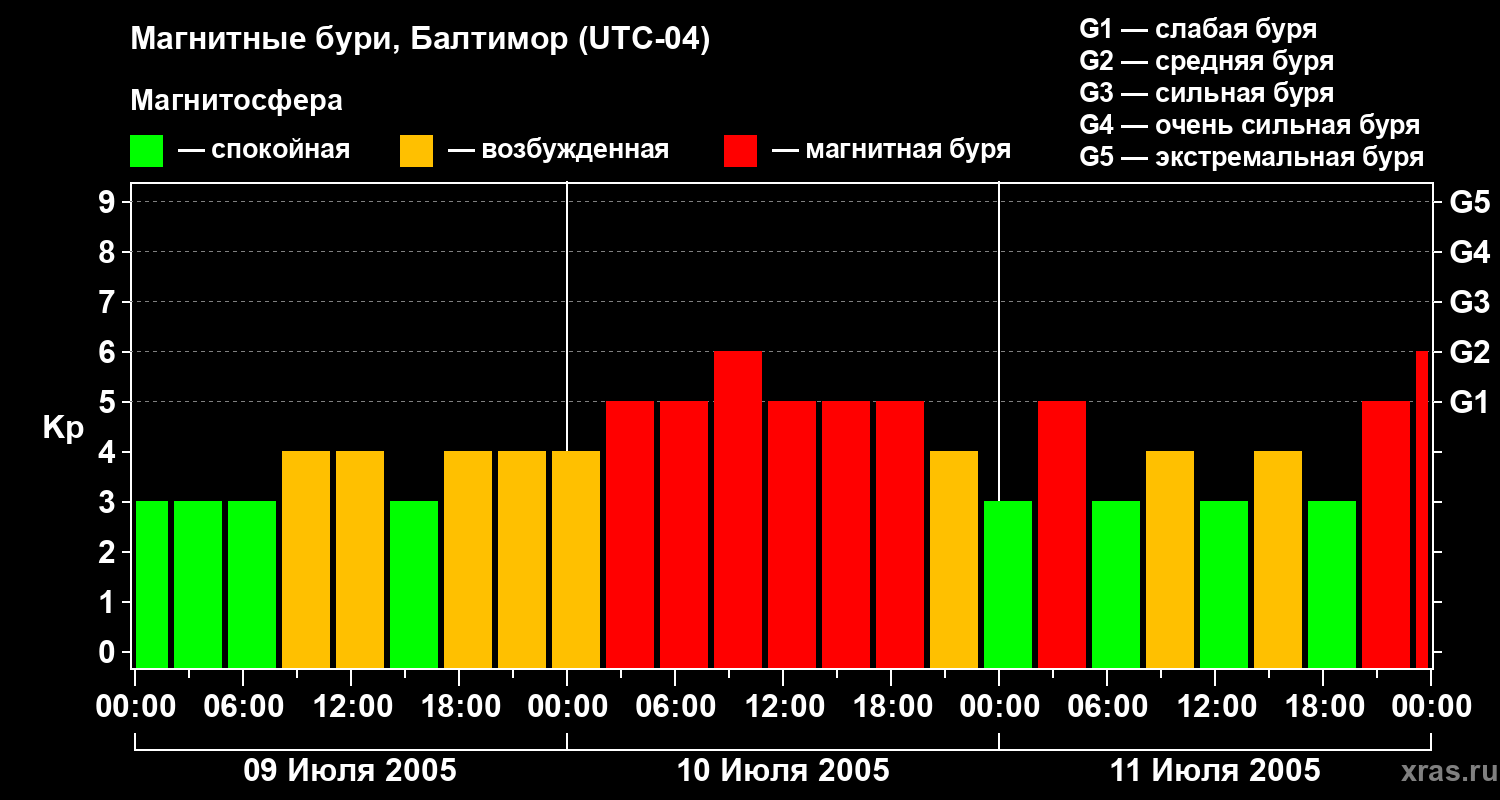Select the '11 Июля 2005' date label
1500x800 pixels.
tap(1215, 771)
